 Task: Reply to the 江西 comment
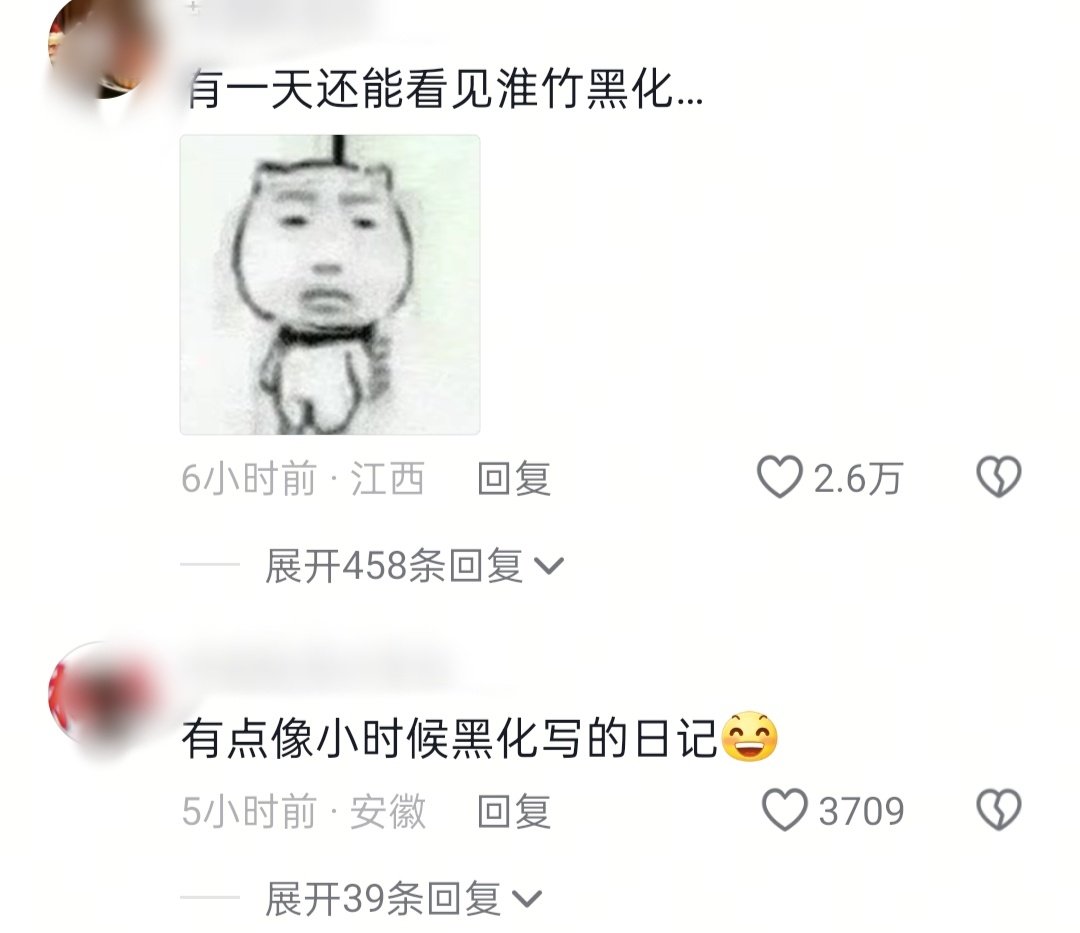[x=514, y=479]
